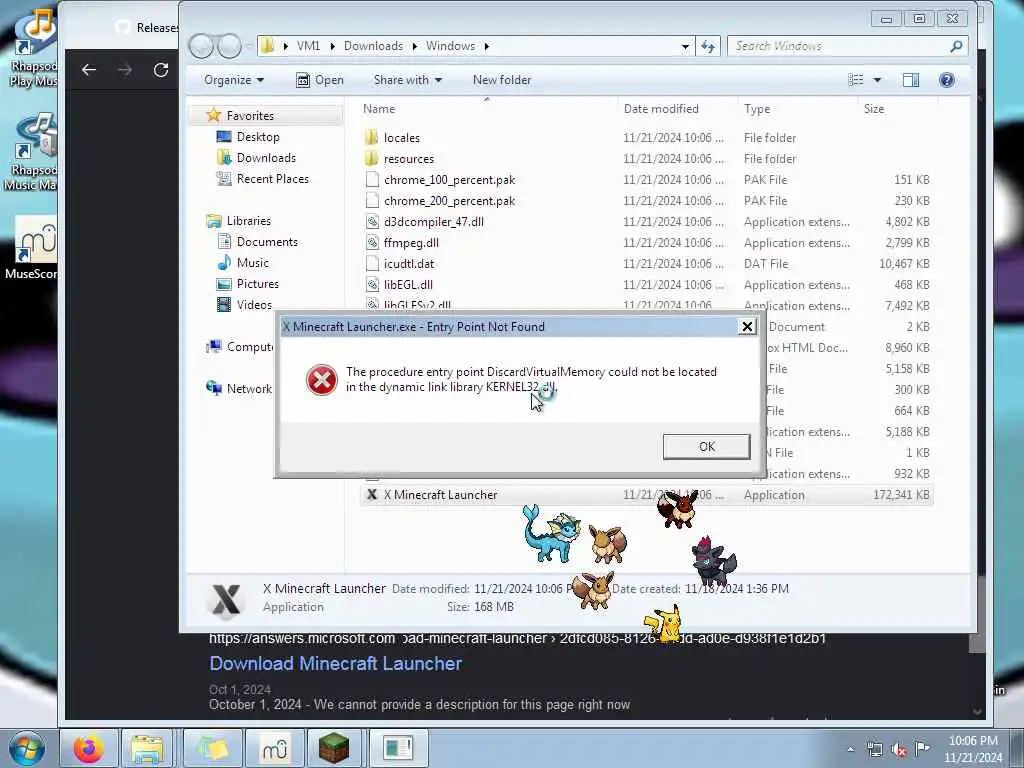This screenshot has height=768, width=1024.
Task: Click the Action Center flag icon
Action: pyautogui.click(x=922, y=749)
